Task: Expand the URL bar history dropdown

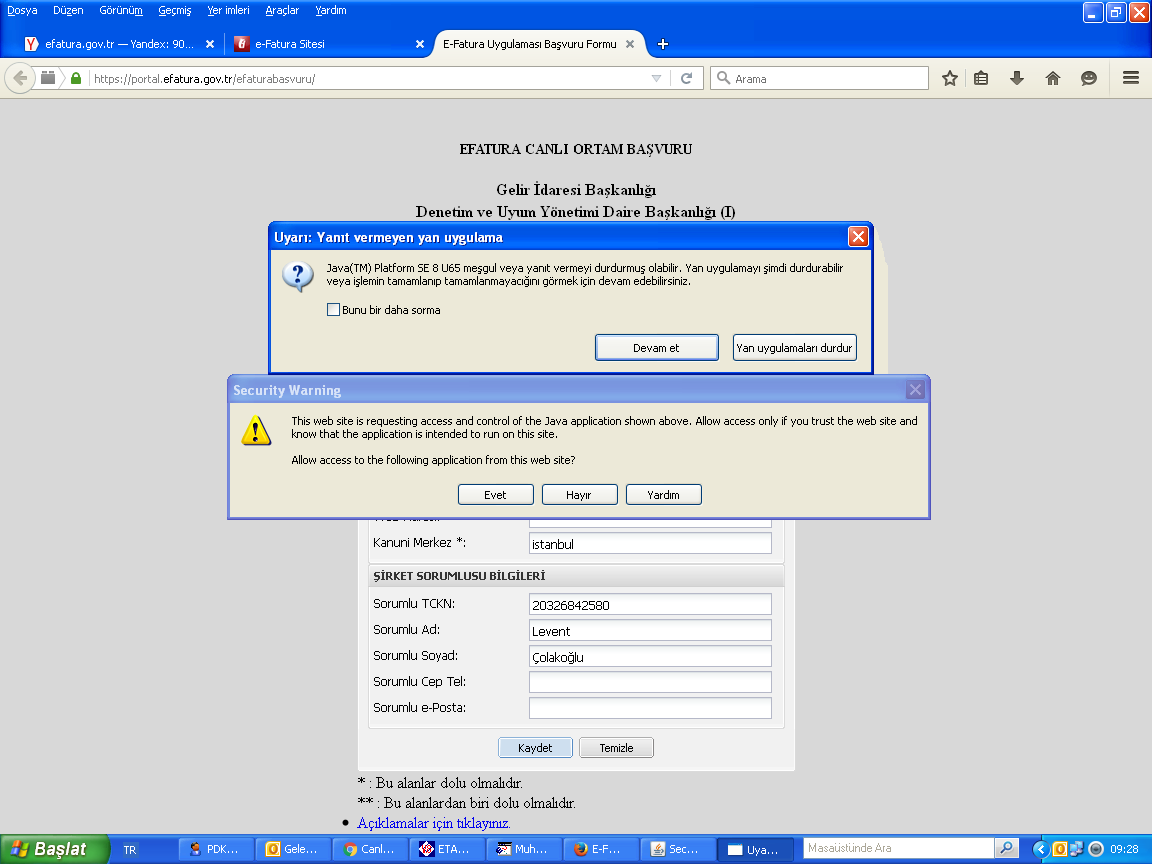Action: (x=656, y=78)
